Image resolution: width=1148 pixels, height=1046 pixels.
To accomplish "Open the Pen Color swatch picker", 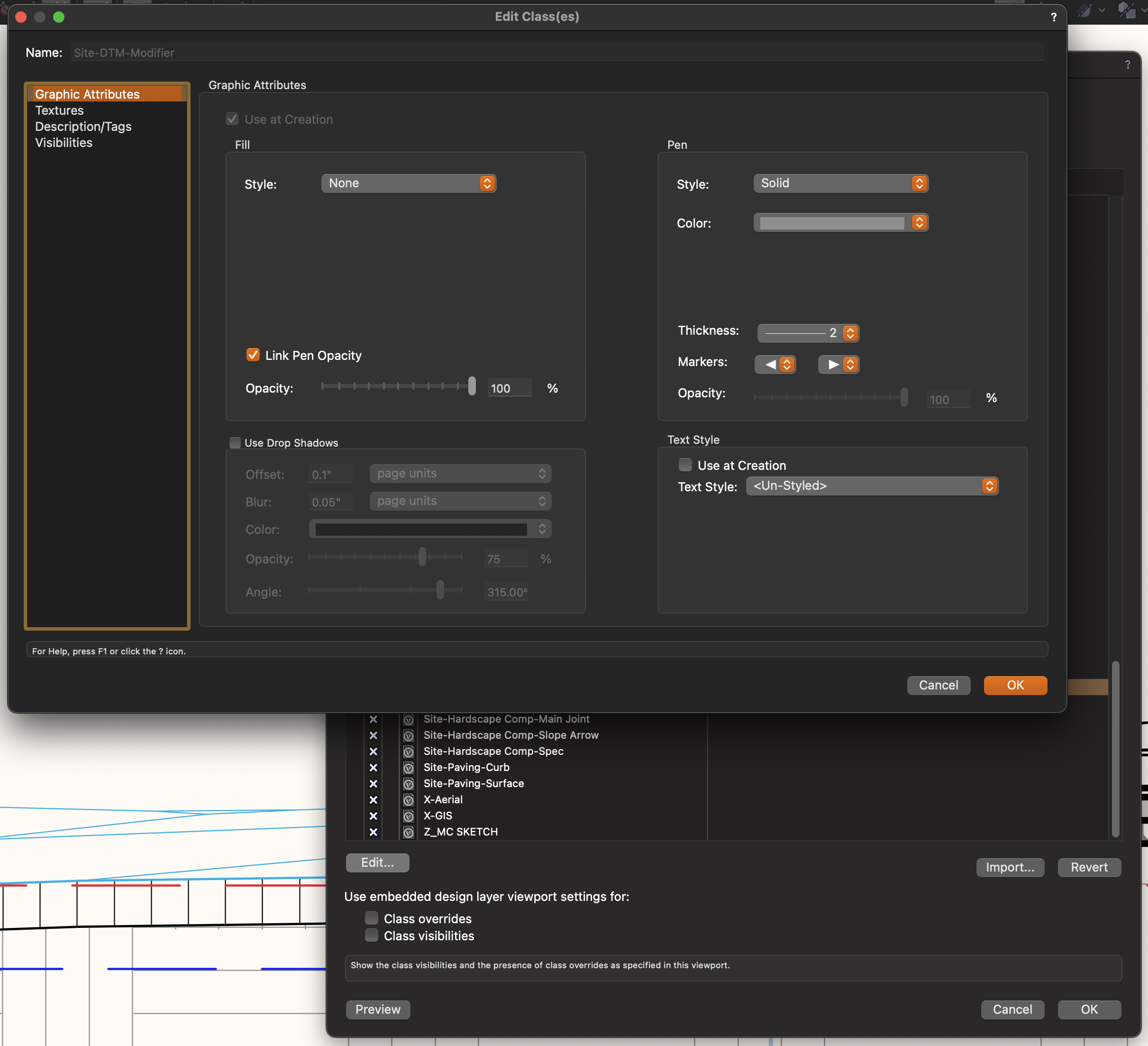I will (x=840, y=223).
